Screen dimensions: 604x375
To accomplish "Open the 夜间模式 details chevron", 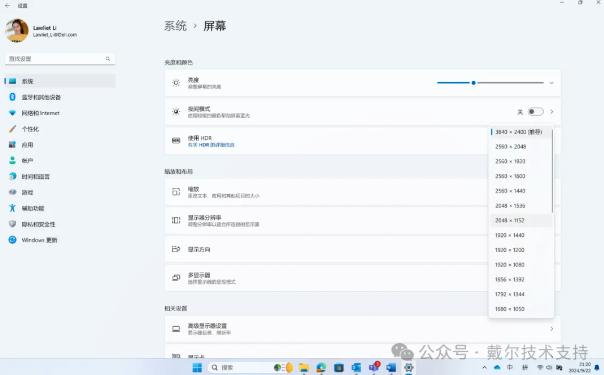I will click(552, 112).
